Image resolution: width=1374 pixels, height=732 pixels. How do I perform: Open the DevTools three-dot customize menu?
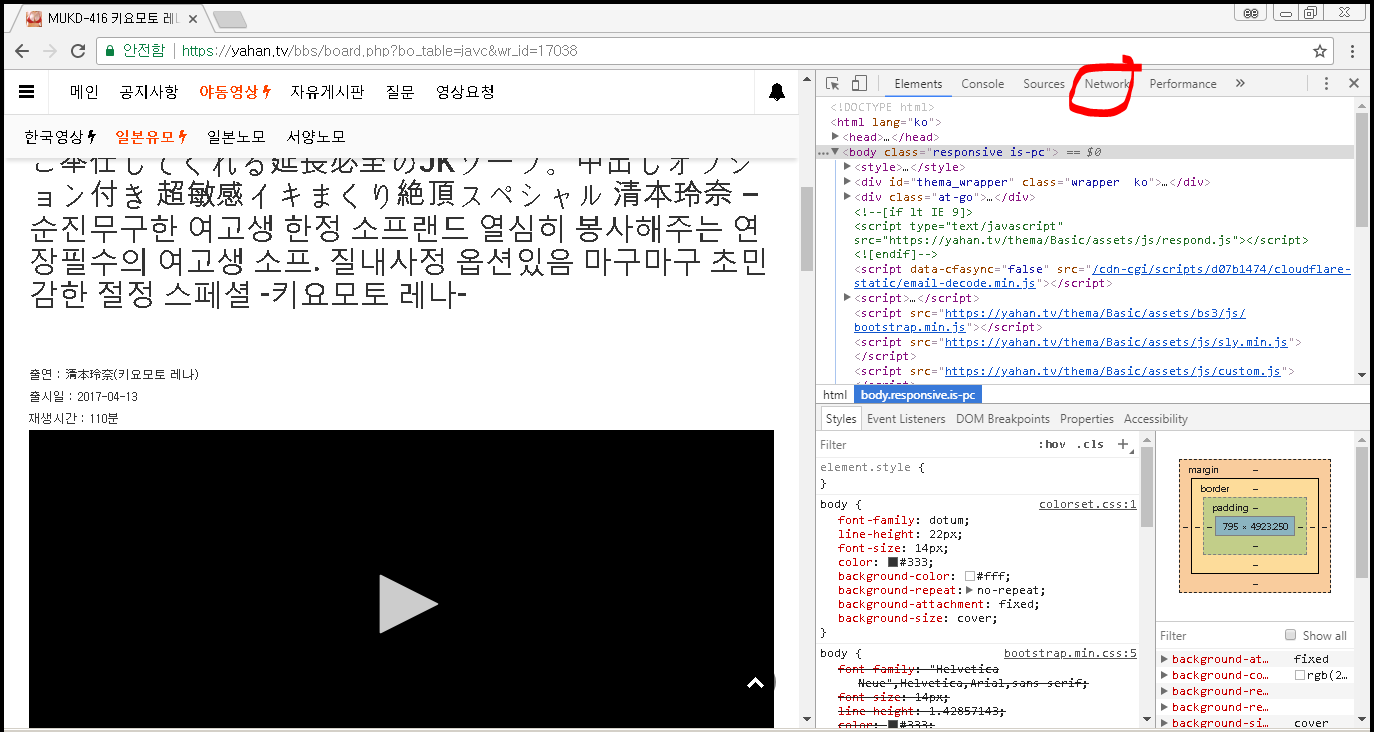tap(1326, 84)
